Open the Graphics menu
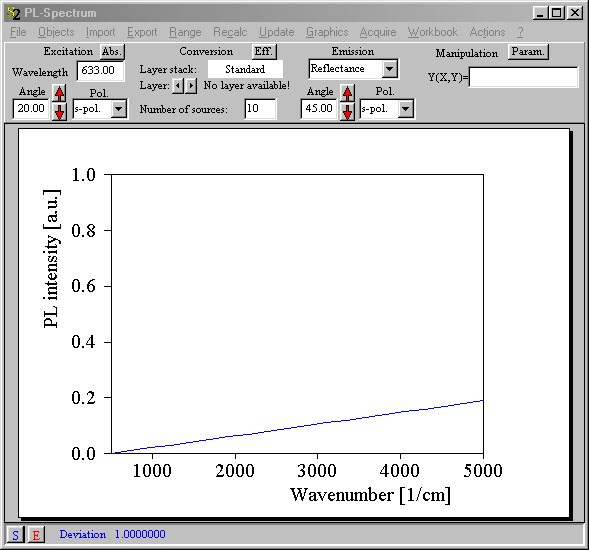 tap(327, 32)
